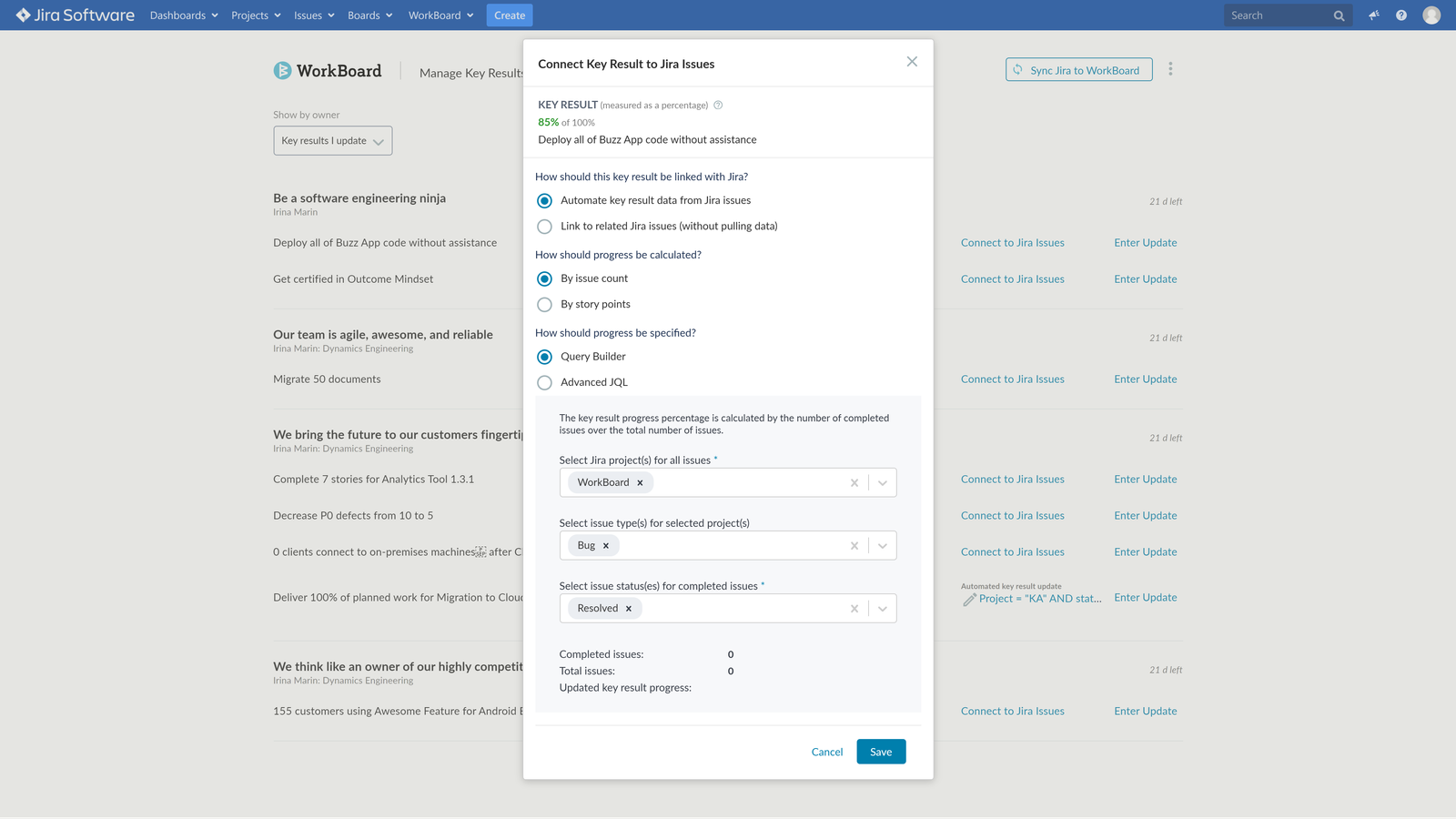Connect Jira Issues for Migrate 50 documents

pyautogui.click(x=1013, y=379)
